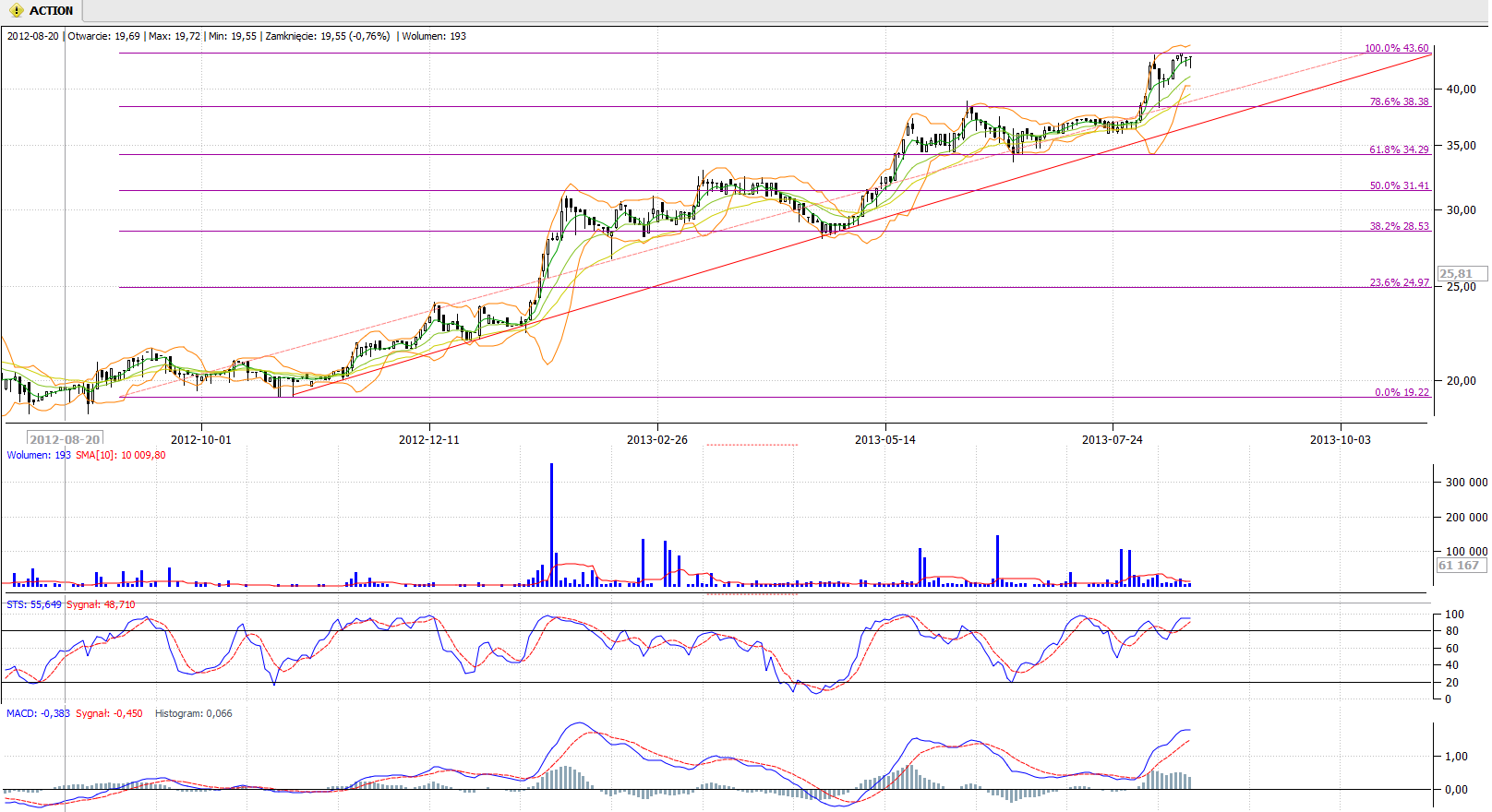Click the 'Max: 19,72' header value

pyautogui.click(x=174, y=36)
